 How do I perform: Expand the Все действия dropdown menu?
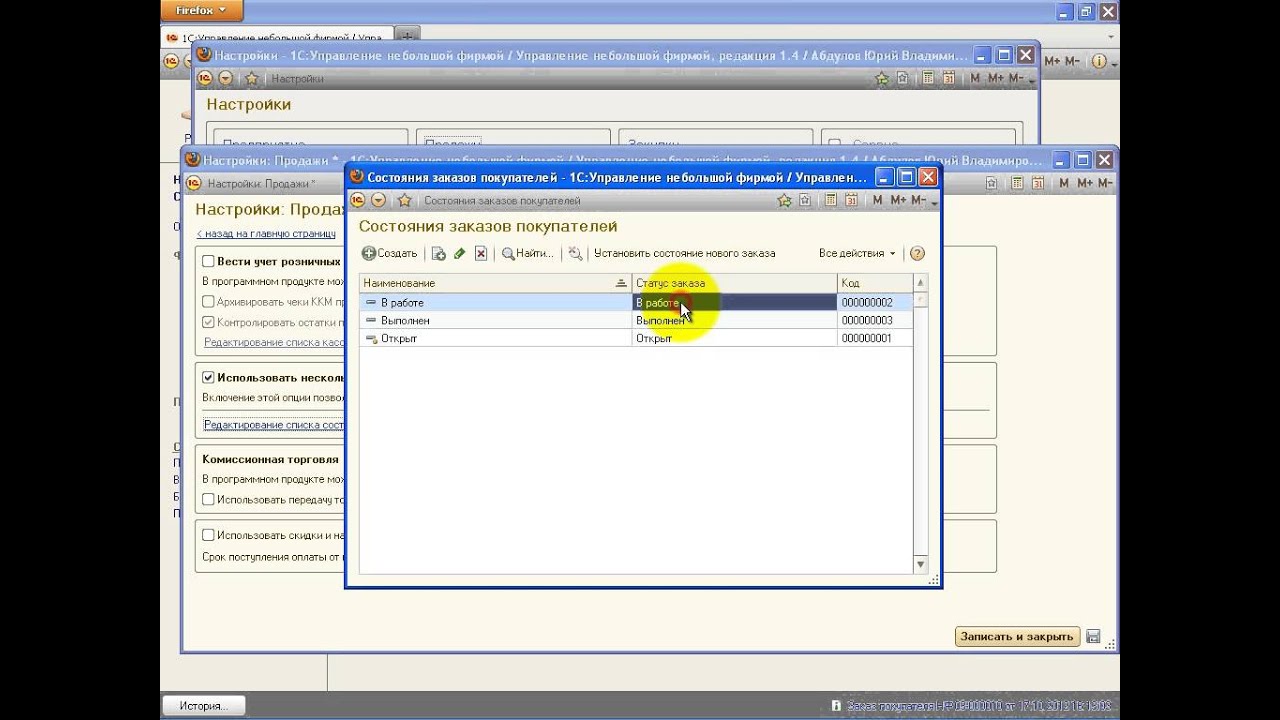pos(857,254)
